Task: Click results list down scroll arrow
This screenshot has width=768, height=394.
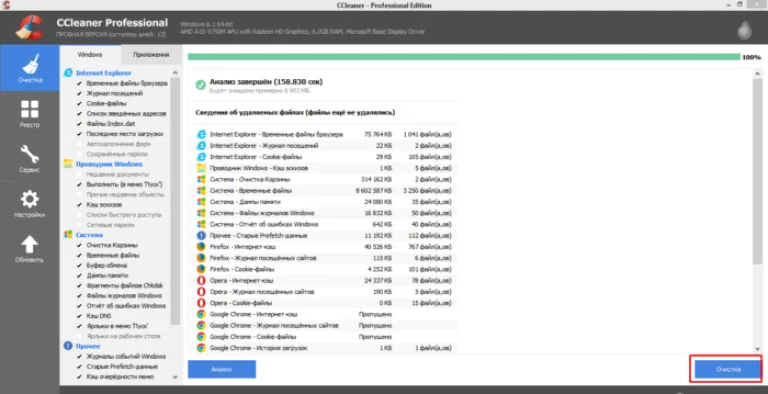Action: pyautogui.click(x=757, y=348)
